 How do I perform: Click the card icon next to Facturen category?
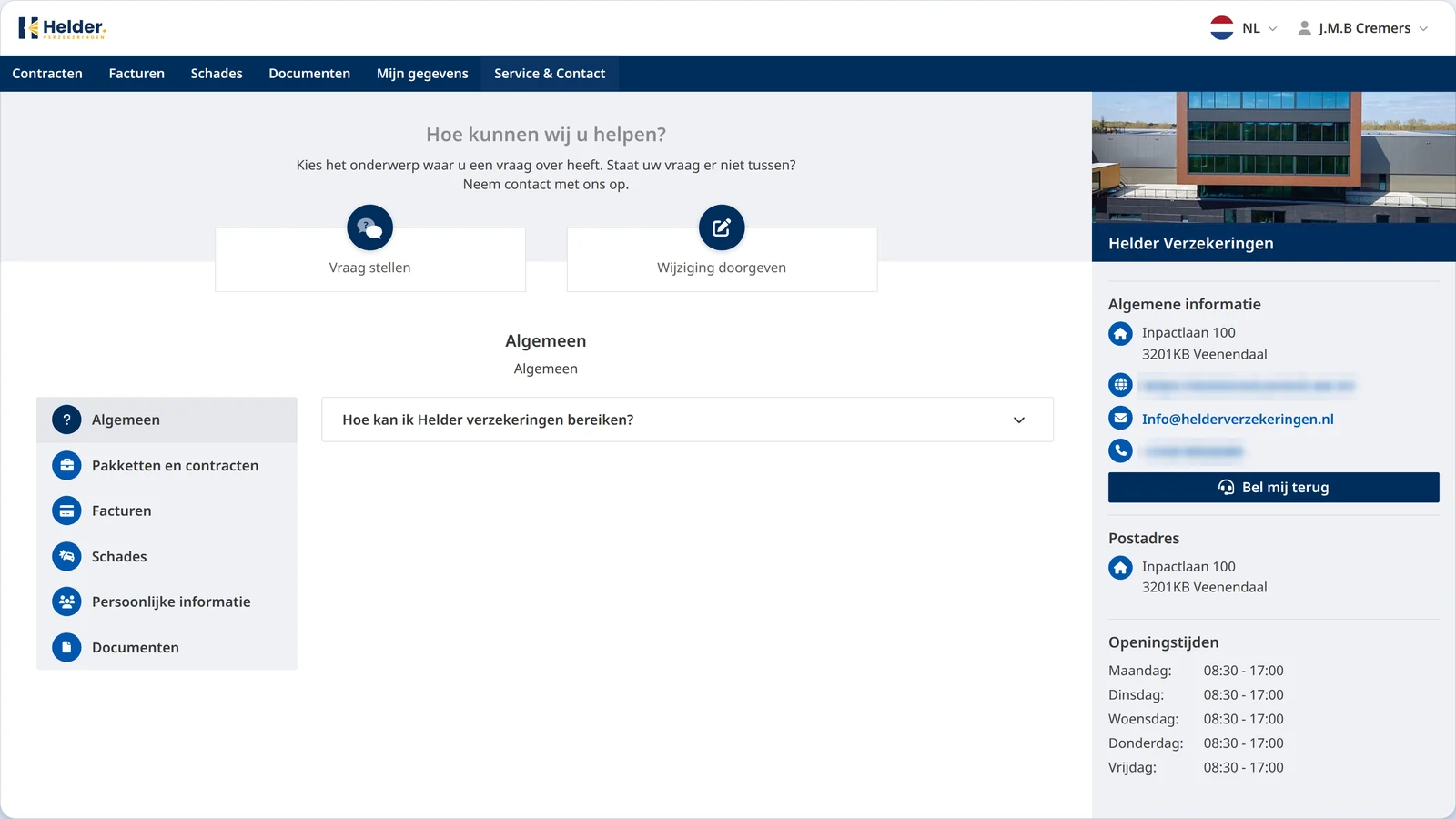[x=66, y=511]
